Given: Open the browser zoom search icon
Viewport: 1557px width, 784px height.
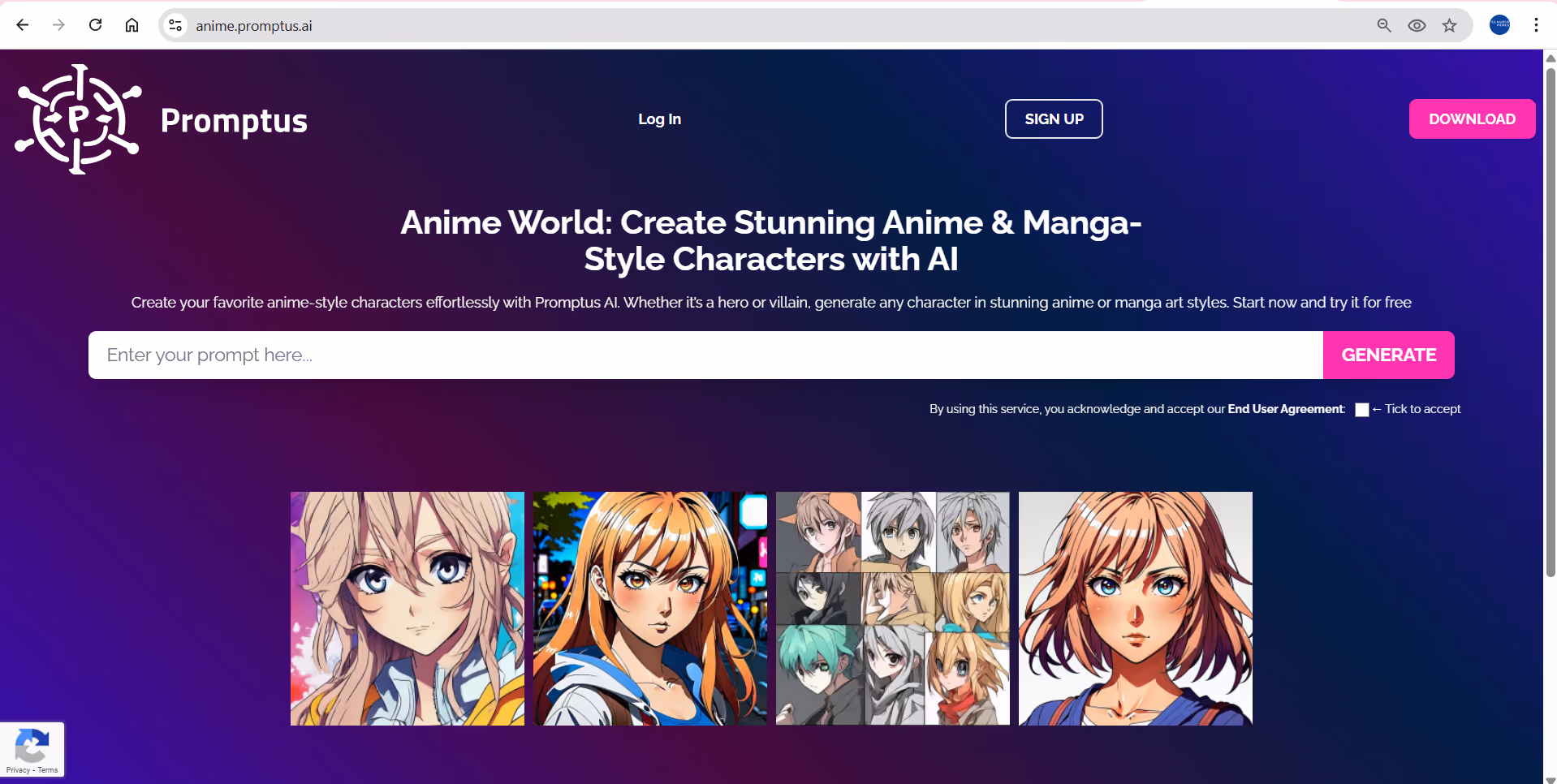Looking at the screenshot, I should (x=1383, y=25).
